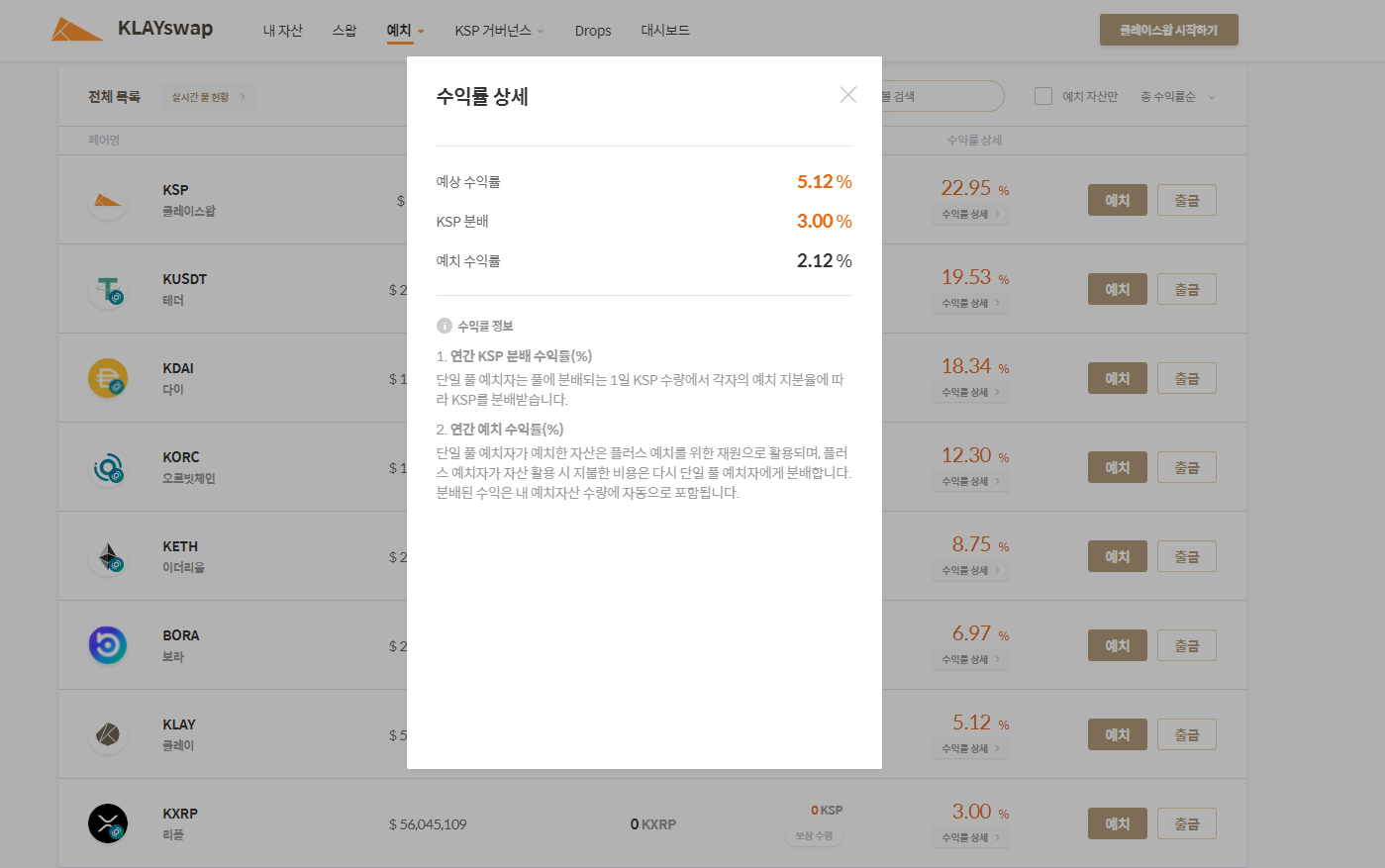Click the 22.95 % yield value
1385x868 pixels.
975,188
